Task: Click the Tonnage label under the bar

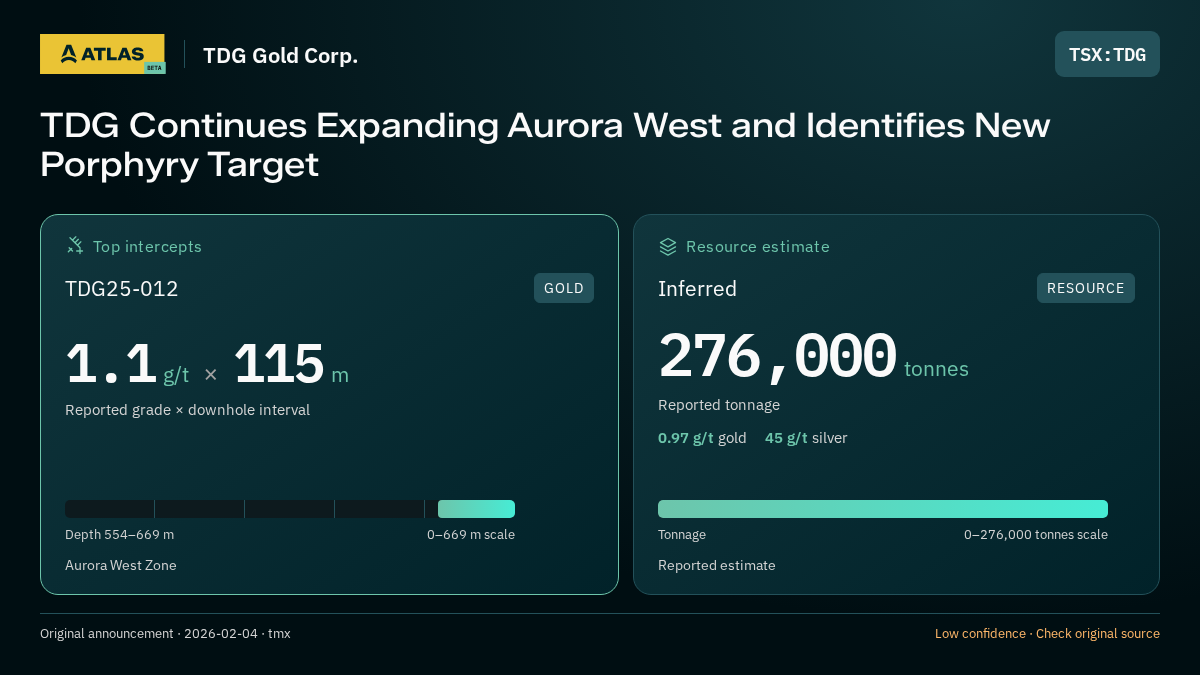Action: click(682, 535)
